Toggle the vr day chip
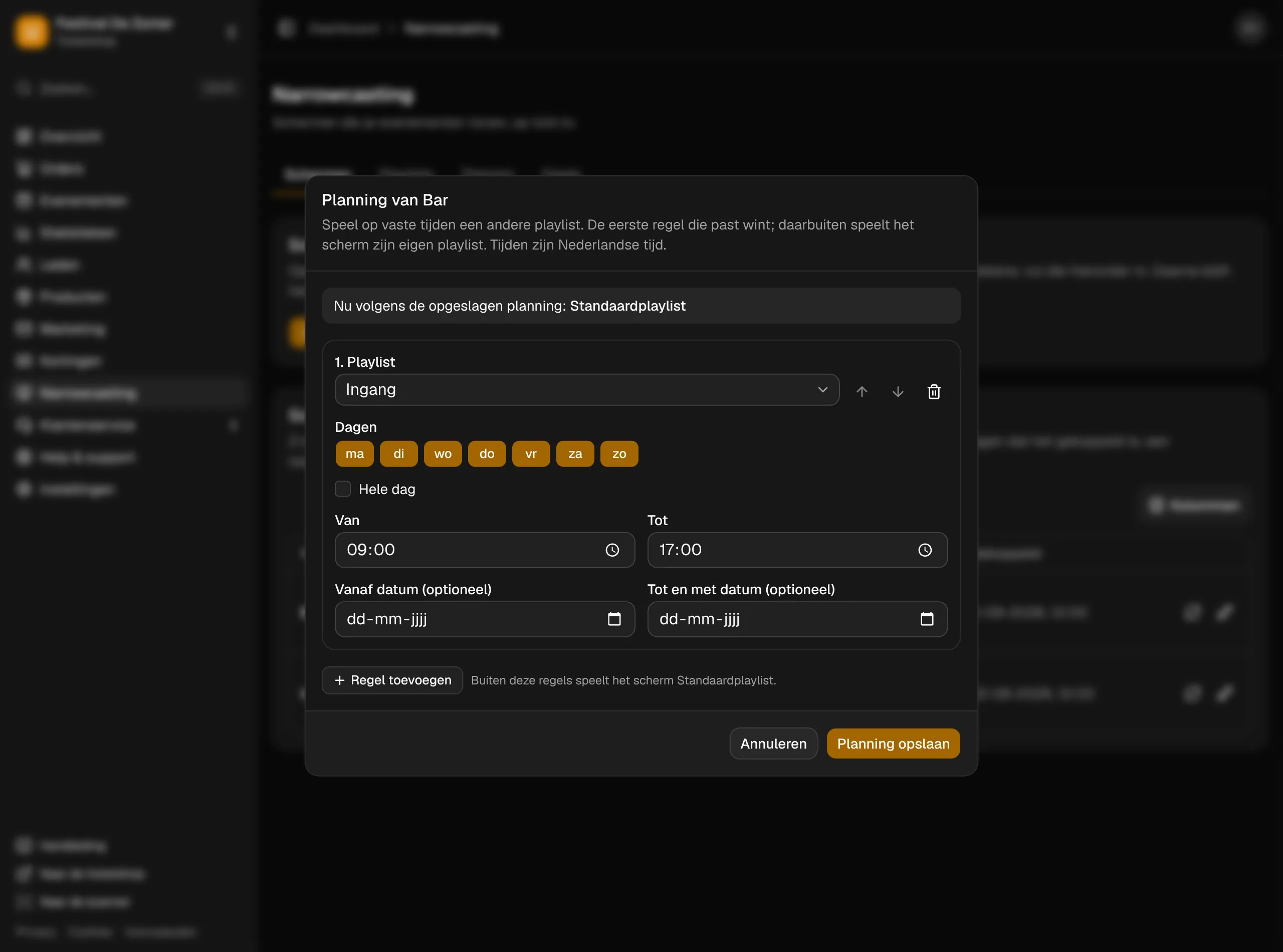 point(531,453)
